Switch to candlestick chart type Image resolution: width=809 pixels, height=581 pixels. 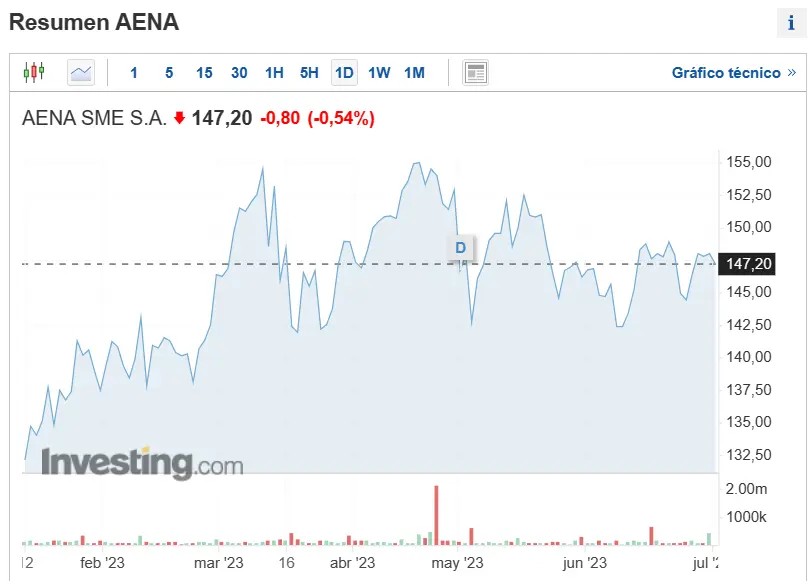[34, 72]
